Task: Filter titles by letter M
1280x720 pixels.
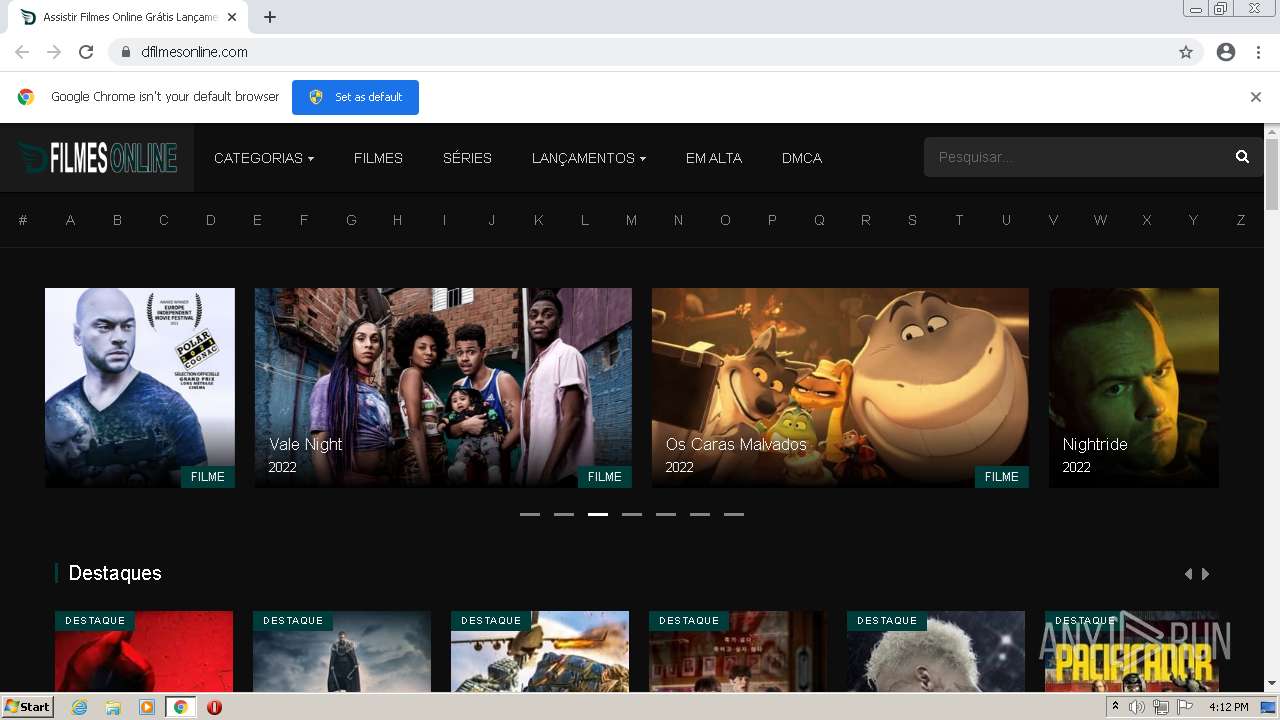Action: click(631, 220)
